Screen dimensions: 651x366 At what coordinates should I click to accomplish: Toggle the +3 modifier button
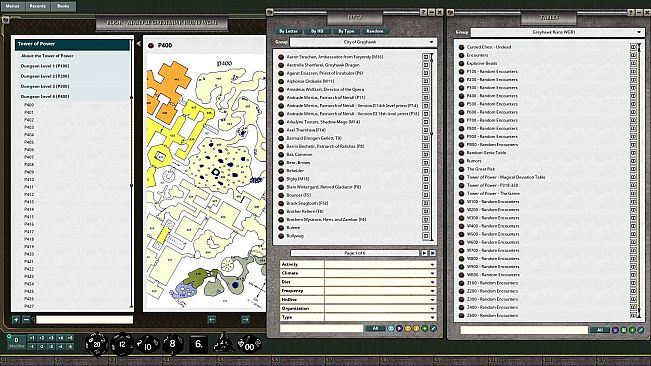click(x=51, y=338)
